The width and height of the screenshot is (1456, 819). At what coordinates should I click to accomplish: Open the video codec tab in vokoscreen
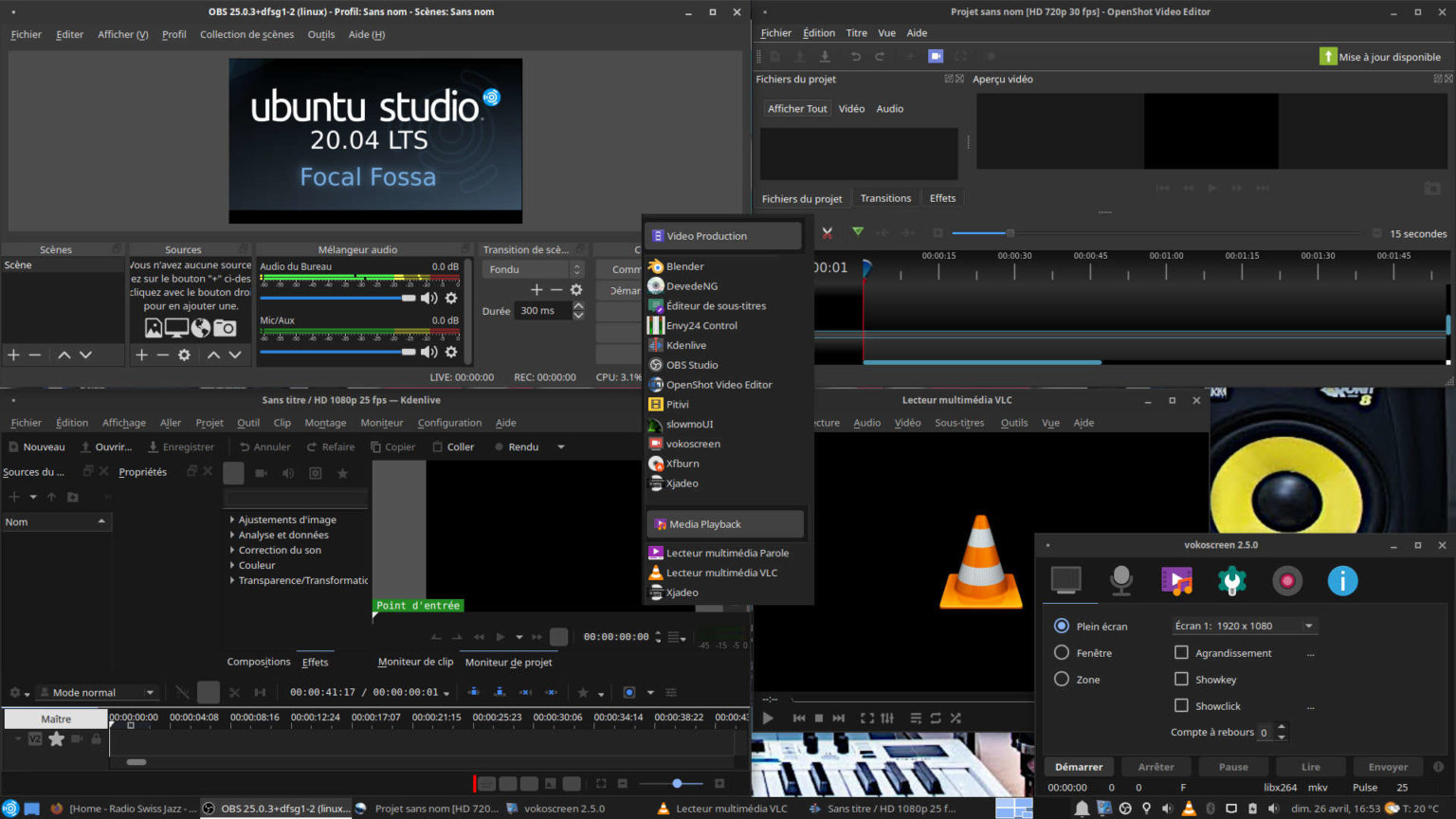point(1177,581)
